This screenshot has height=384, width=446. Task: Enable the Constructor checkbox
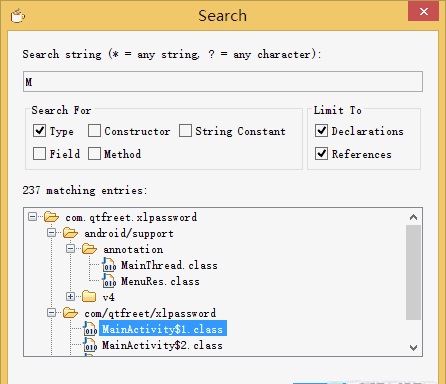click(94, 131)
